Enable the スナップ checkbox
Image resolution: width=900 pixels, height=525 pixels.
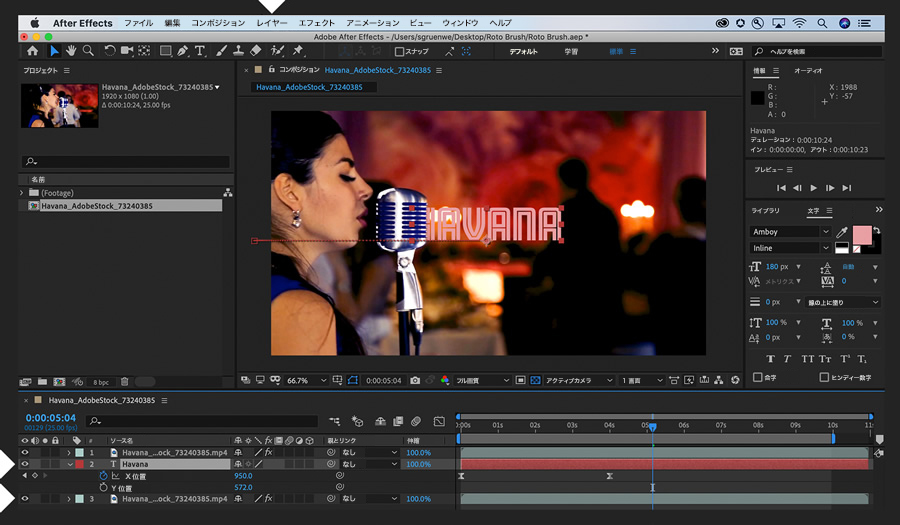click(399, 51)
